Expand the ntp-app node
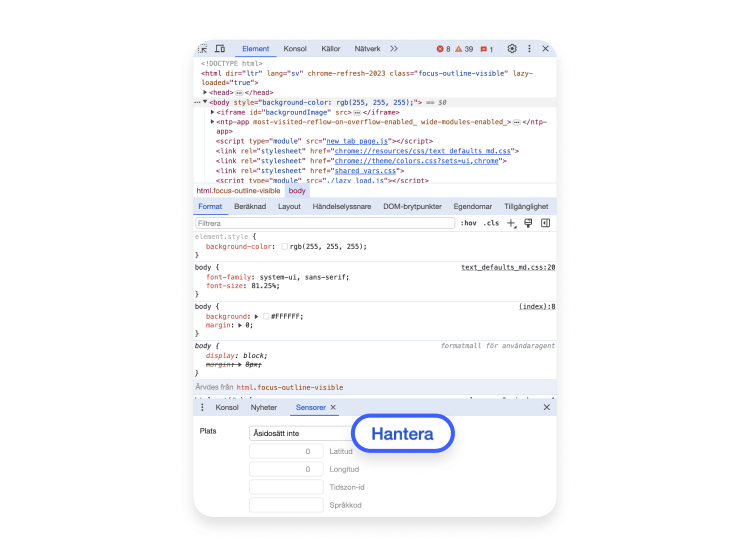 coord(212,122)
